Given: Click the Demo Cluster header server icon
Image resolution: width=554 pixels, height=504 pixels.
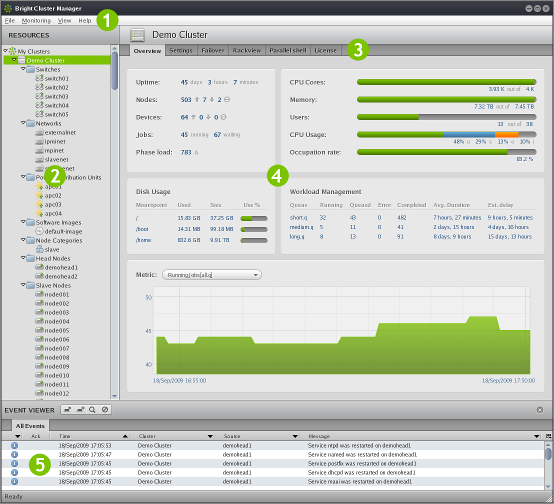Looking at the screenshot, I should coord(137,35).
